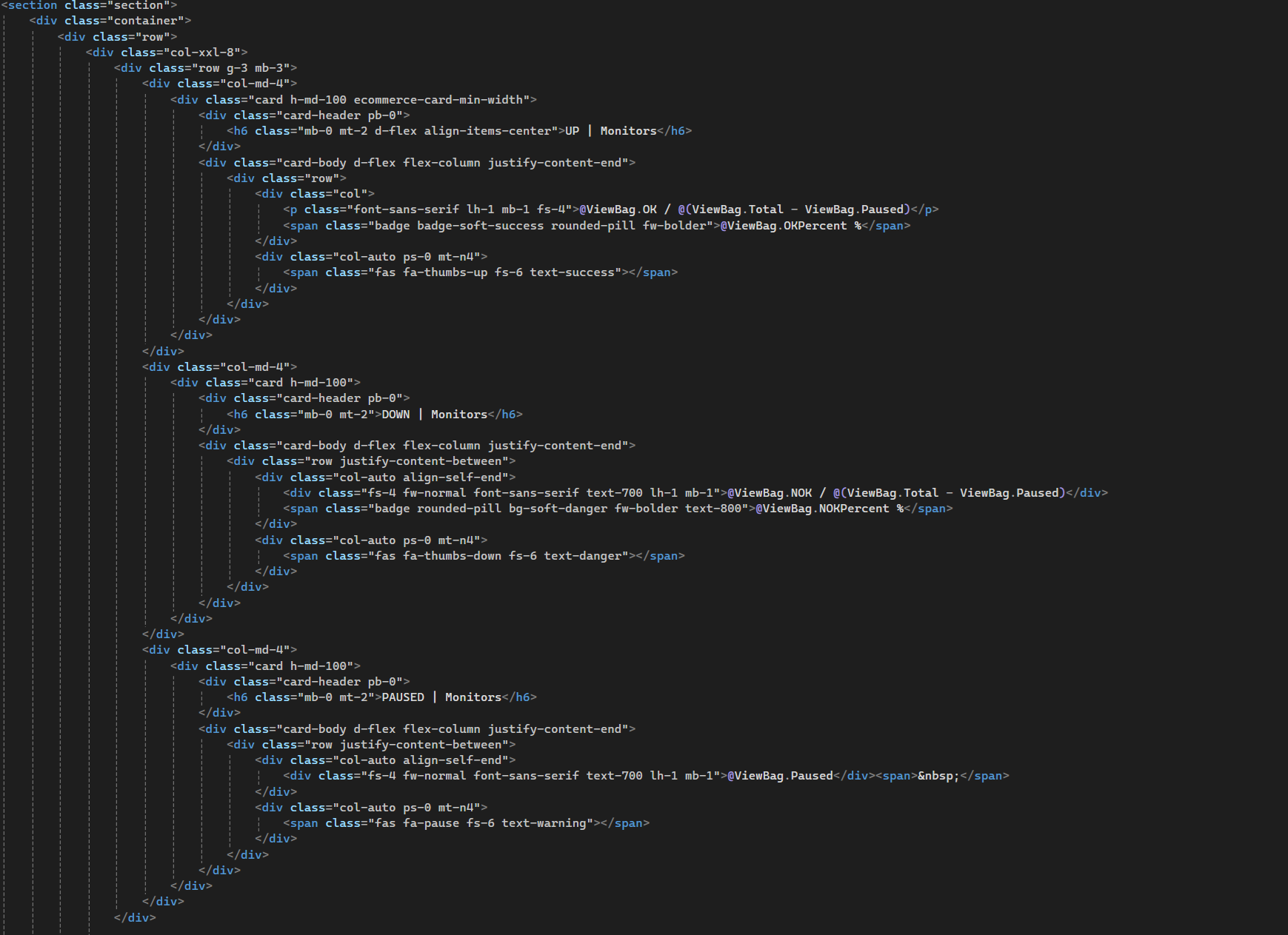Click the '@ViewBag.NOK' Razor expression
The height and width of the screenshot is (935, 1288).
point(770,493)
